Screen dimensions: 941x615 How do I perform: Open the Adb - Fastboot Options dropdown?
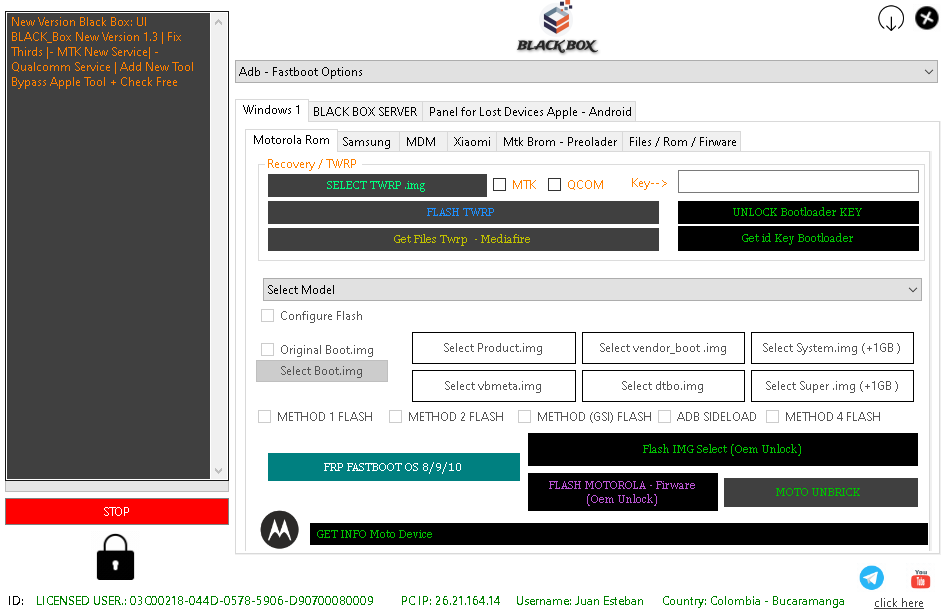[586, 72]
